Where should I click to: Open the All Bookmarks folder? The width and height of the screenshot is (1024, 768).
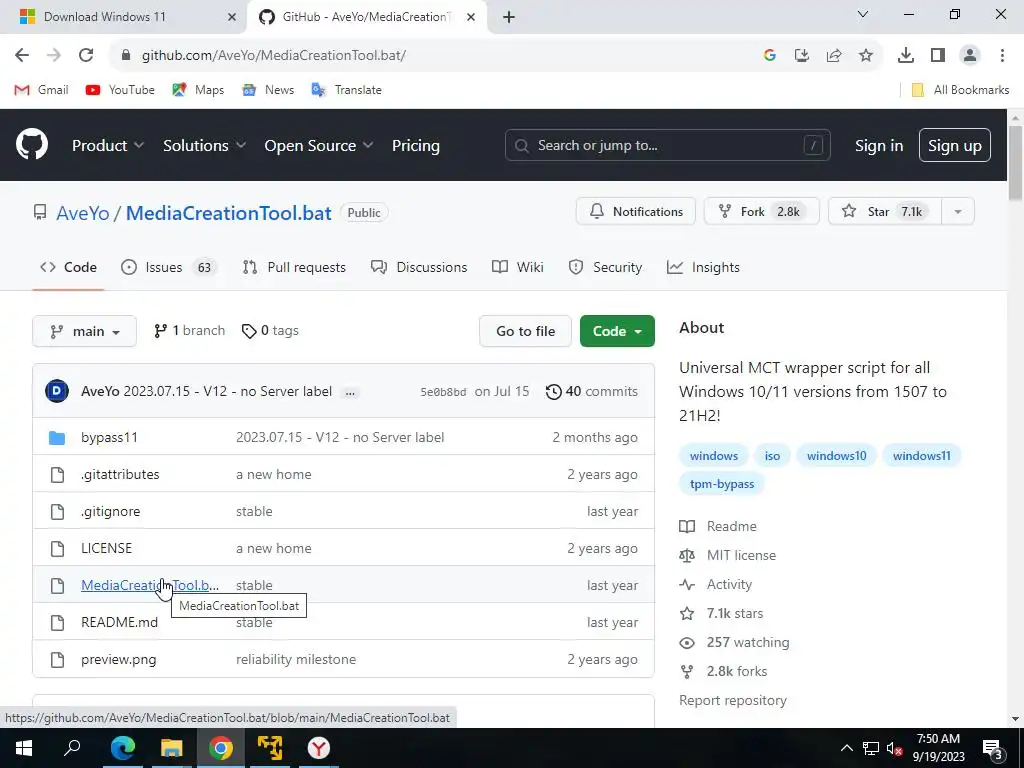[x=960, y=90]
